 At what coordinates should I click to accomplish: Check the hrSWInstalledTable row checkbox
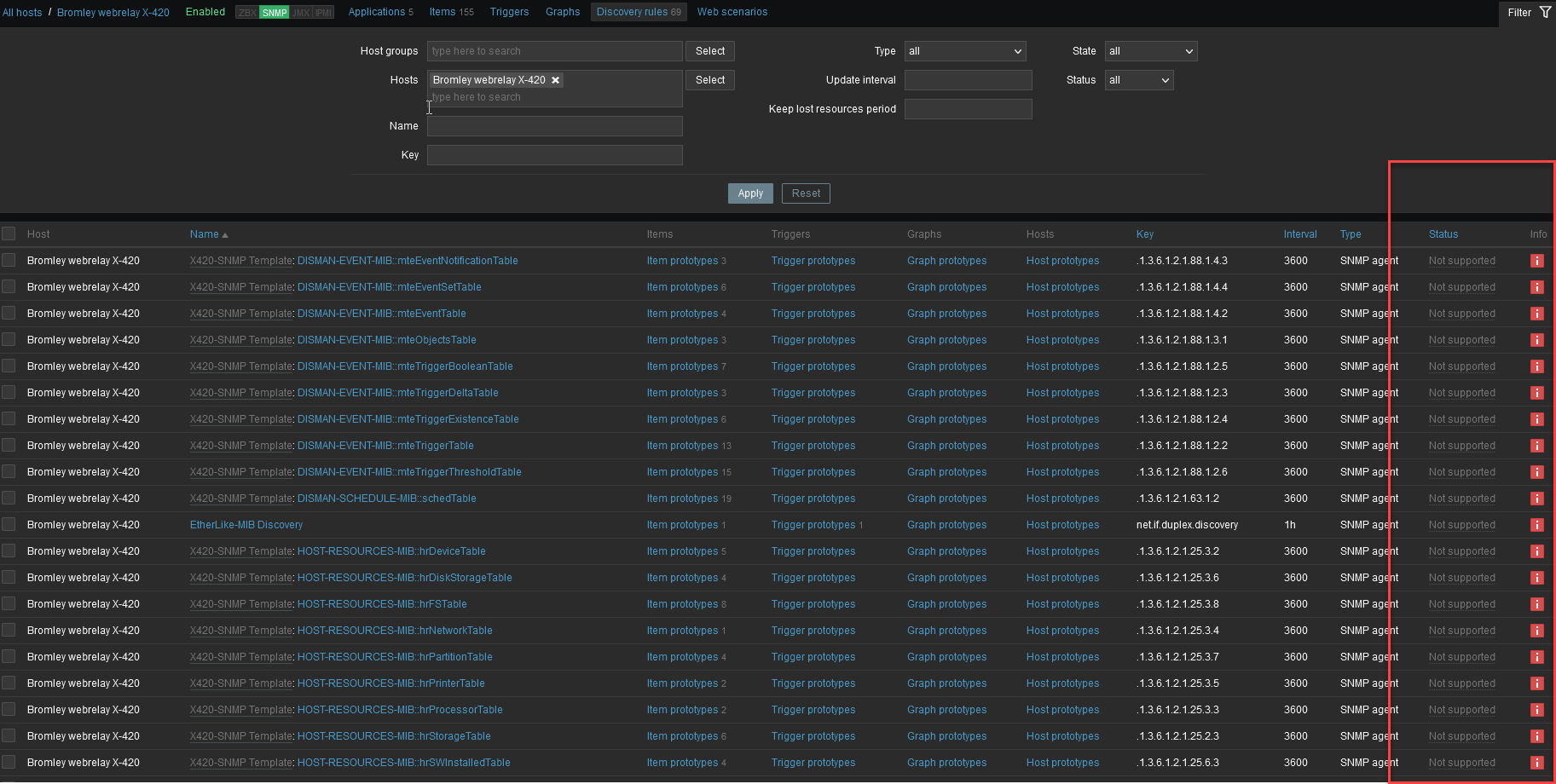9,762
